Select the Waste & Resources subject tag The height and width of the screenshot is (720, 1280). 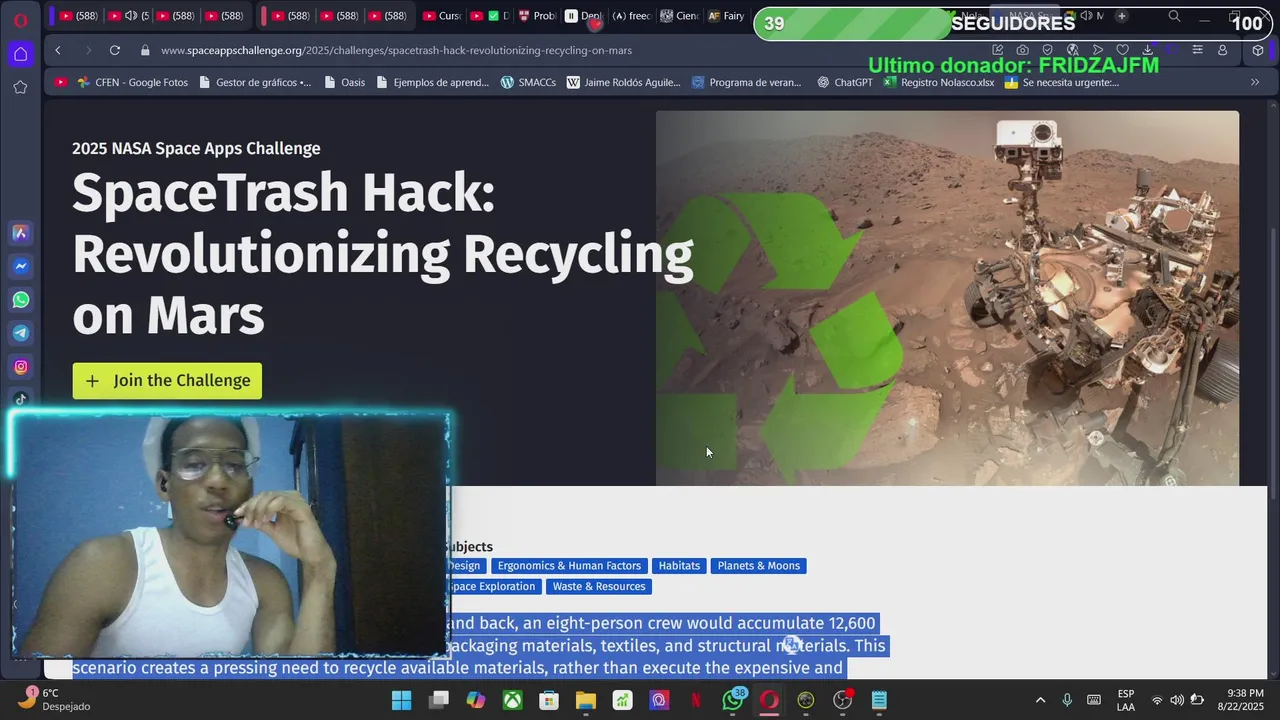(x=599, y=586)
